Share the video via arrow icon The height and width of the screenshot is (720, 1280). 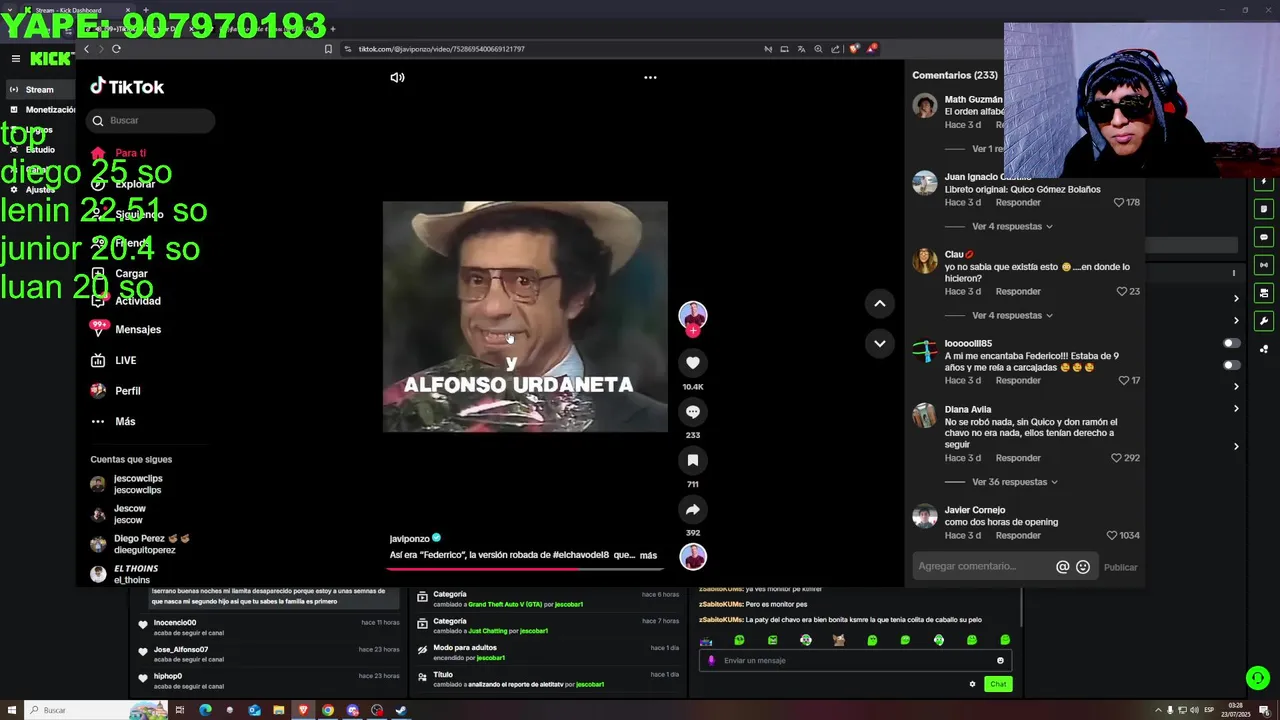pos(693,510)
